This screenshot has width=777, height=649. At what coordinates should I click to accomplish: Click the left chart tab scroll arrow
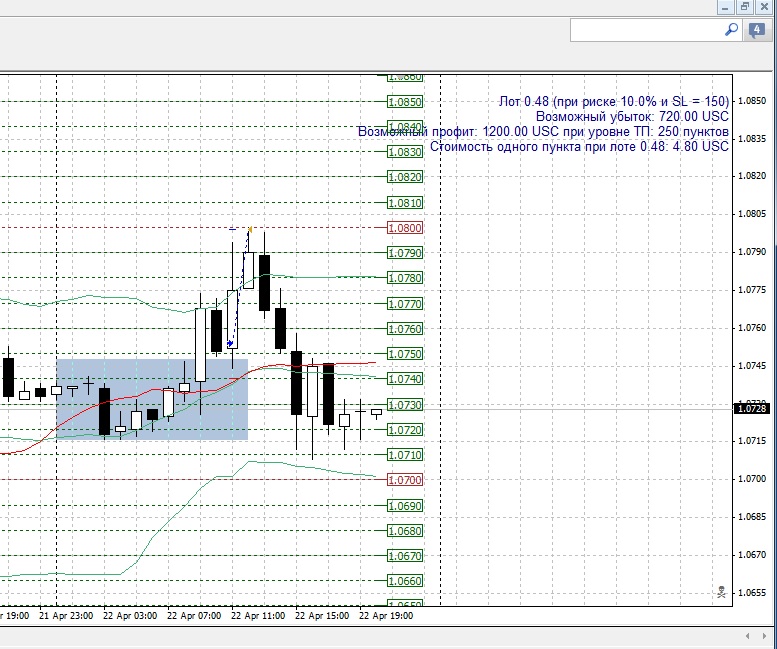748,636
